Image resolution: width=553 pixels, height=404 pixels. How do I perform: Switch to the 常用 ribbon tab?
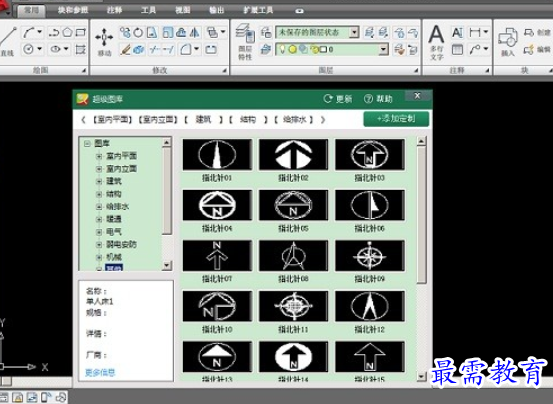coord(31,10)
